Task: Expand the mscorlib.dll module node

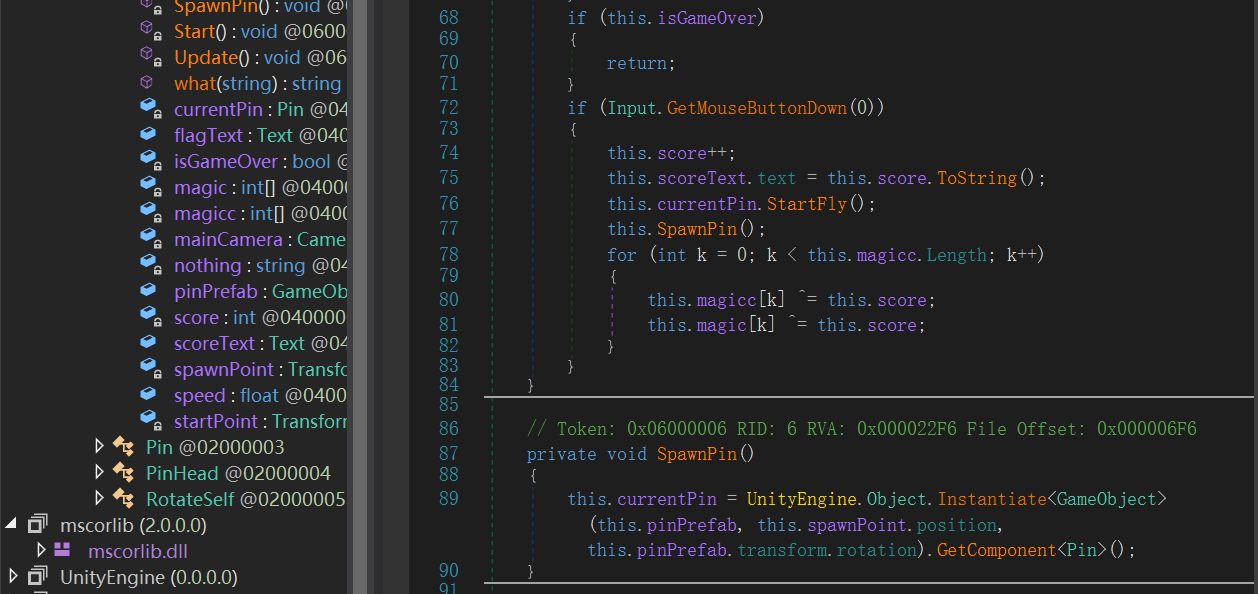Action: [x=41, y=550]
